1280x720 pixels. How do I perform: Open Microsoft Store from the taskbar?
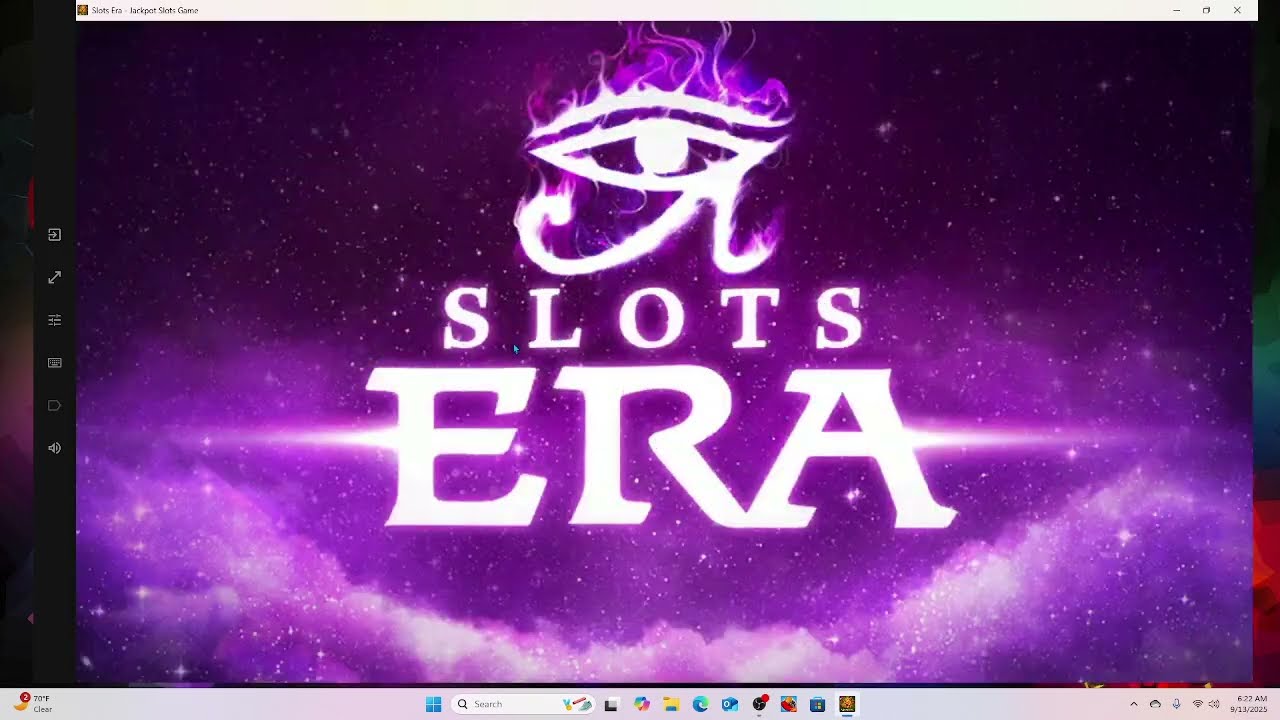[x=818, y=704]
